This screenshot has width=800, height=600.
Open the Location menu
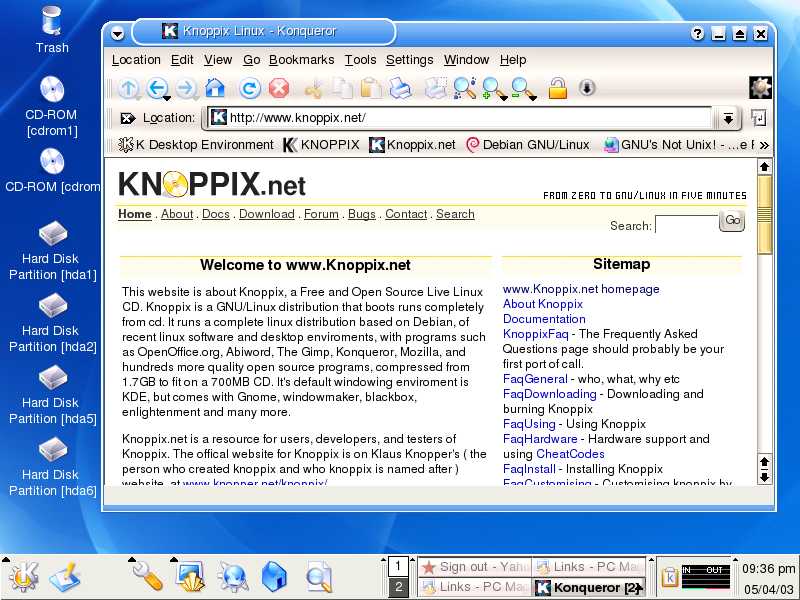pos(136,60)
